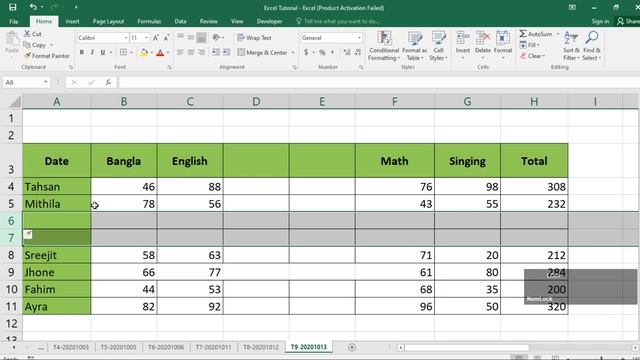Add a new sheet with plus icon

pos(352,347)
